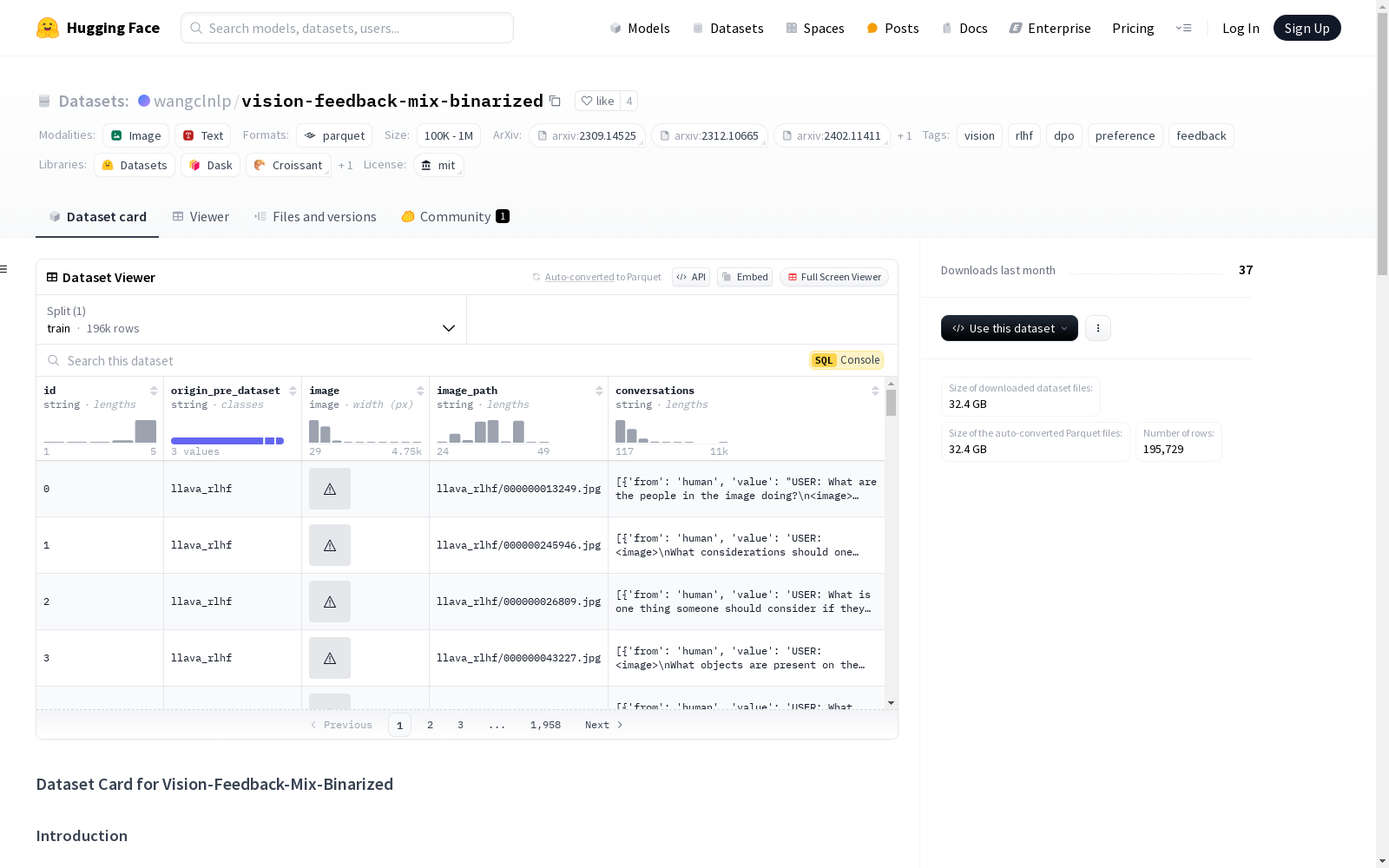
Task: Open the wangclnlp author link
Action: click(x=193, y=101)
